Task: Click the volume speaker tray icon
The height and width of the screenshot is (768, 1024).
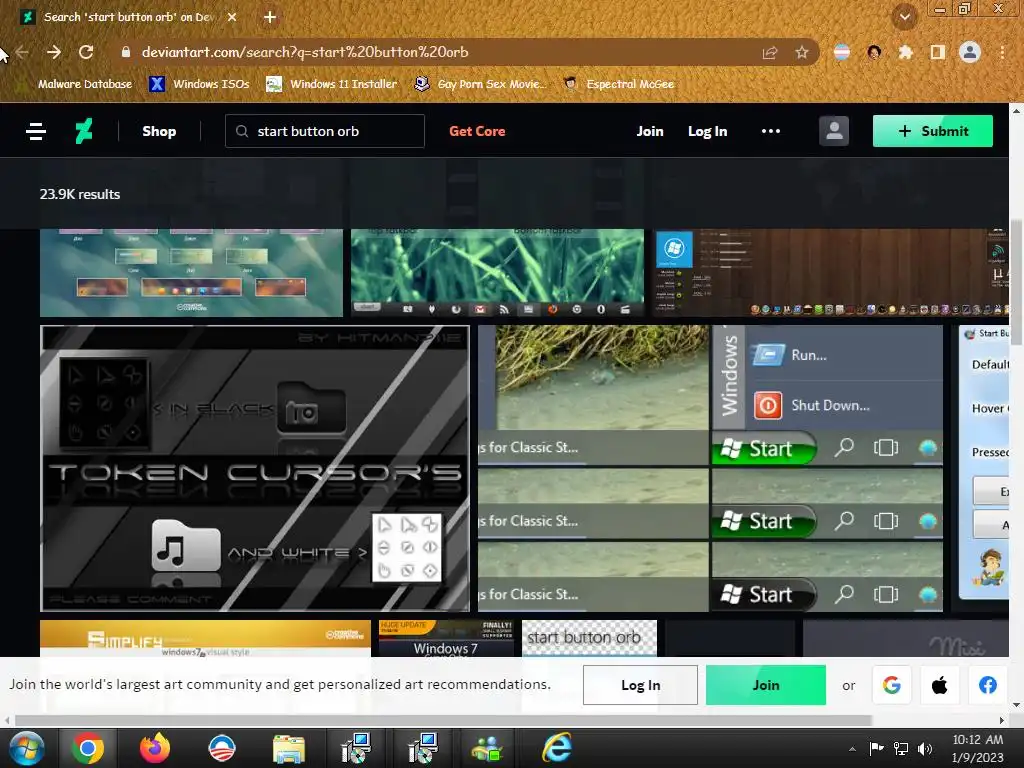Action: click(925, 748)
